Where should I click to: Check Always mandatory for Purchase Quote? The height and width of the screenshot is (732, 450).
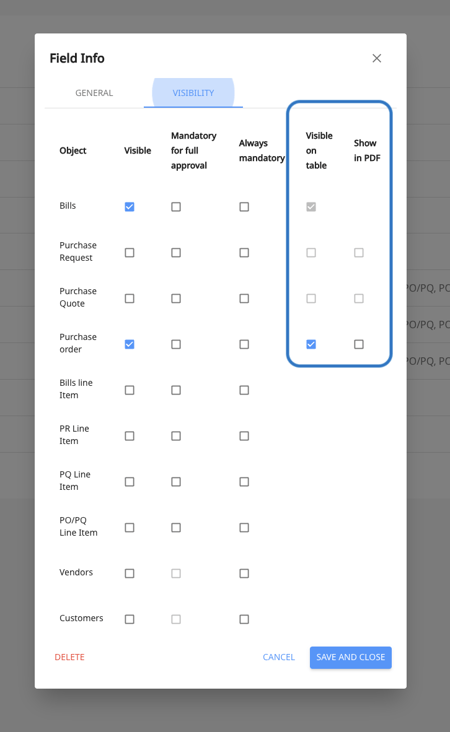(x=244, y=298)
